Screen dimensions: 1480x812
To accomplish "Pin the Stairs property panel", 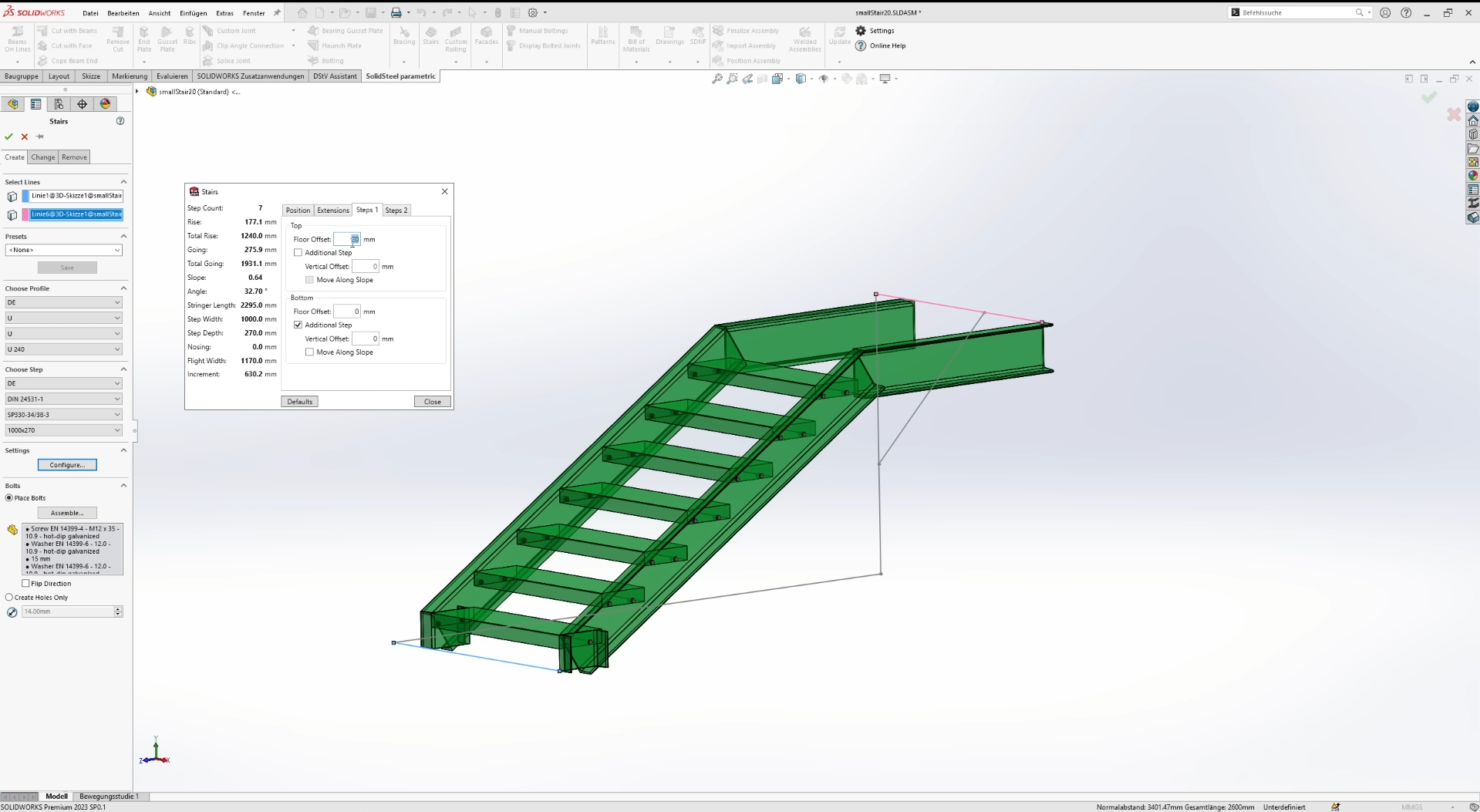I will tap(40, 136).
